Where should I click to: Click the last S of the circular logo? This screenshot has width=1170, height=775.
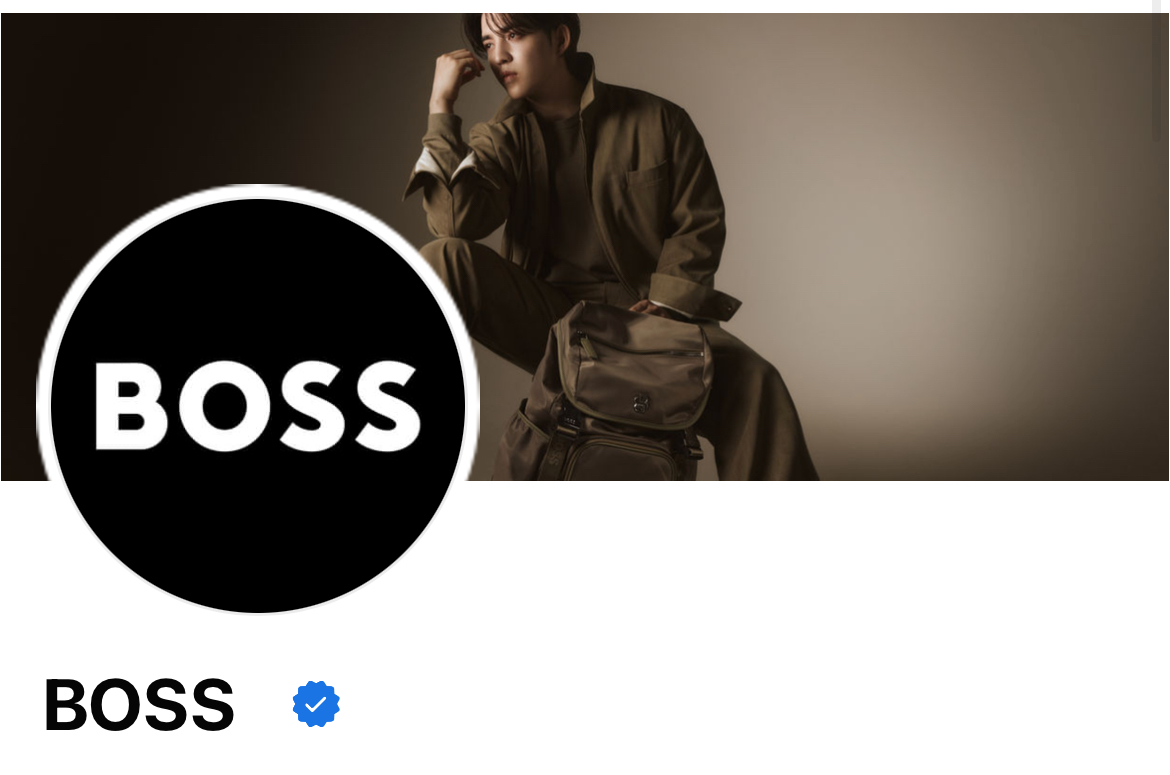[x=387, y=406]
